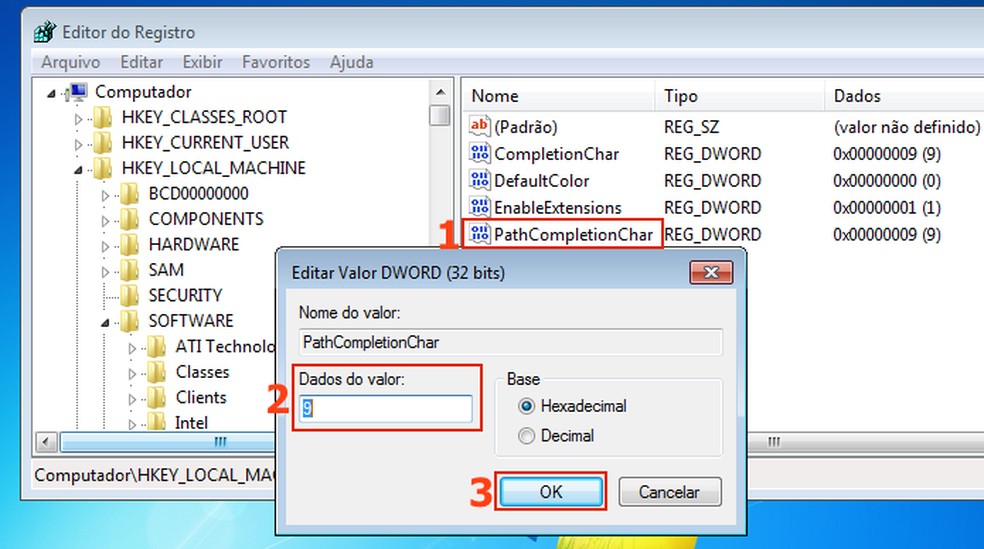Click the HKEY_LOCAL_MACHINE folder icon

(x=102, y=168)
